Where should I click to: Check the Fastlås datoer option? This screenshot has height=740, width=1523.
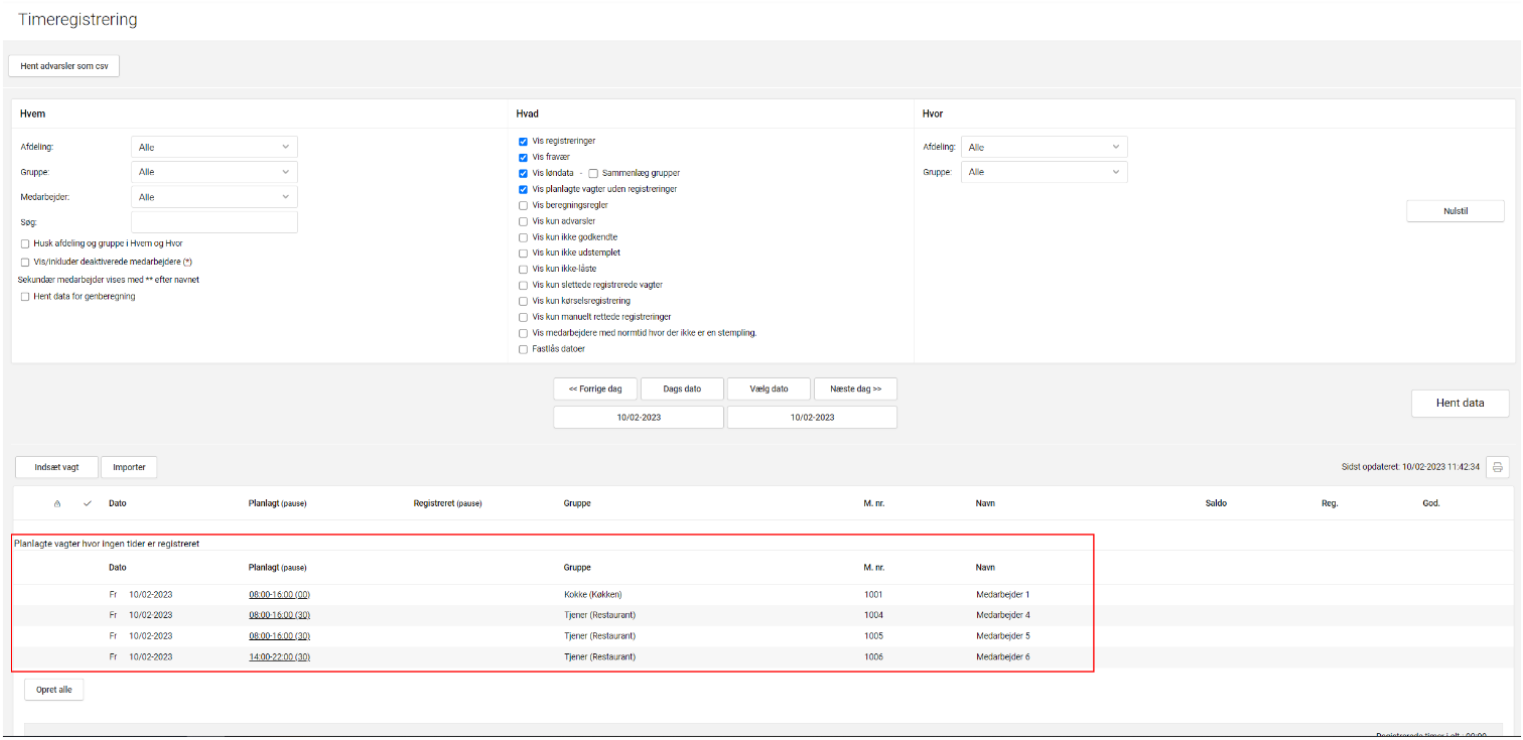pos(523,349)
